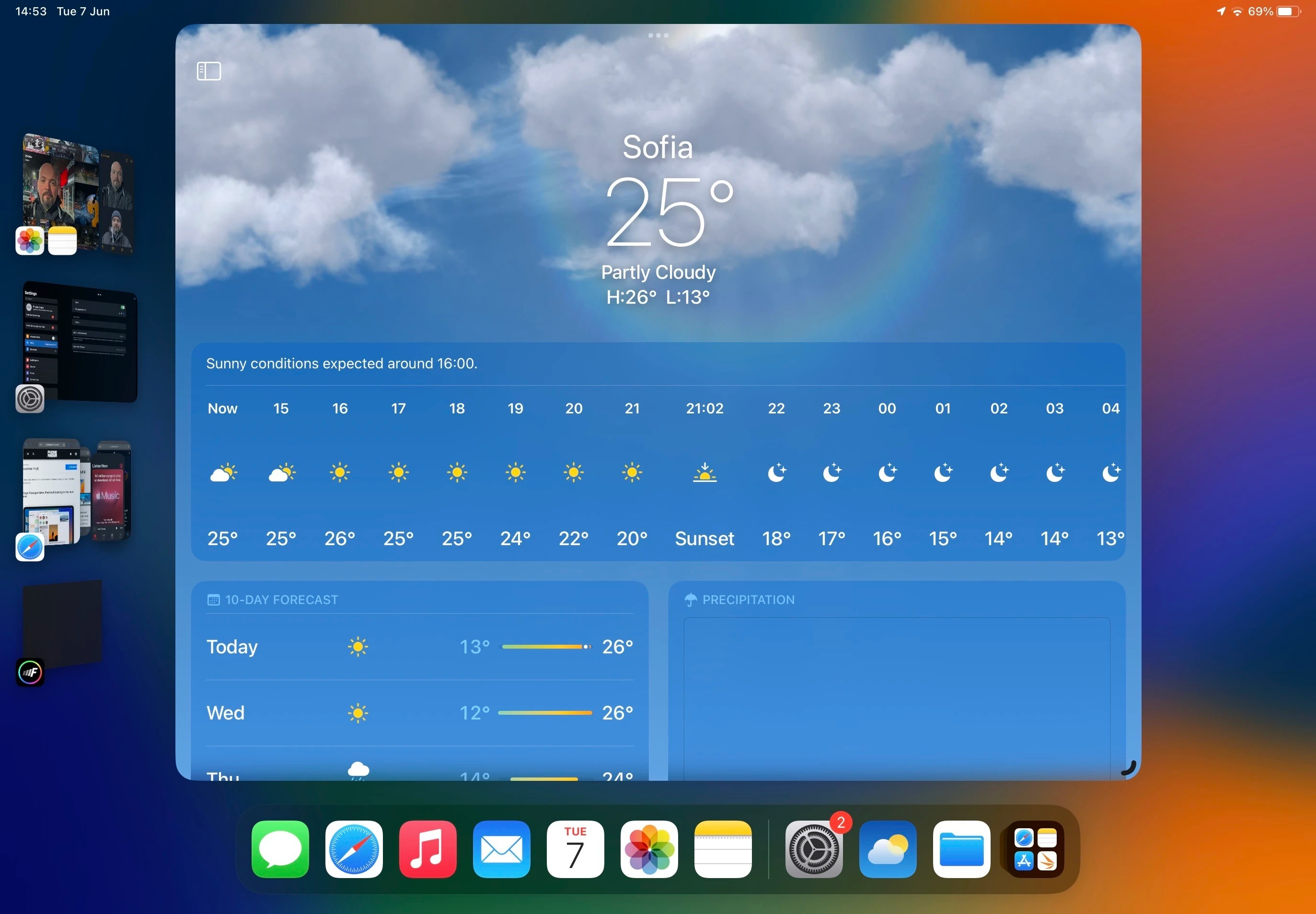Screen dimensions: 1316x914
Task: Switch to the Settings app in switcher
Action: tap(80, 343)
